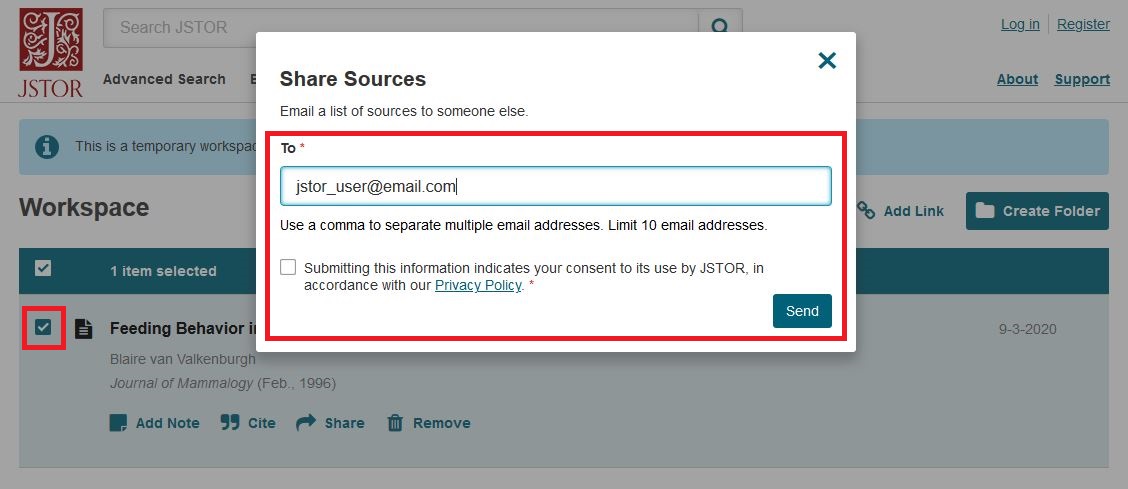This screenshot has height=489, width=1128.
Task: Close the Share Sources dialog
Action: [827, 61]
